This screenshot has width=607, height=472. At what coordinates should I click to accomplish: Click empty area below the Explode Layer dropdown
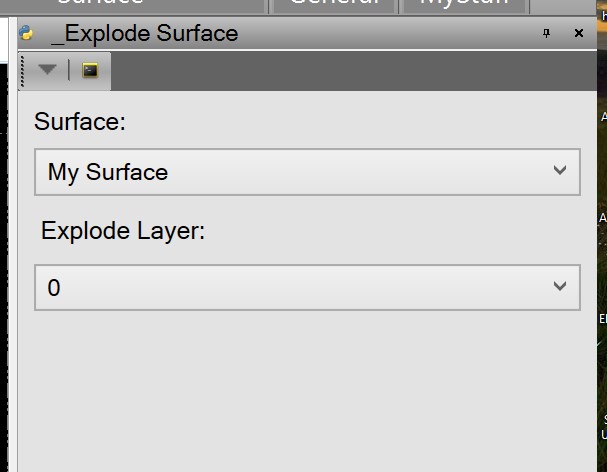point(300,390)
